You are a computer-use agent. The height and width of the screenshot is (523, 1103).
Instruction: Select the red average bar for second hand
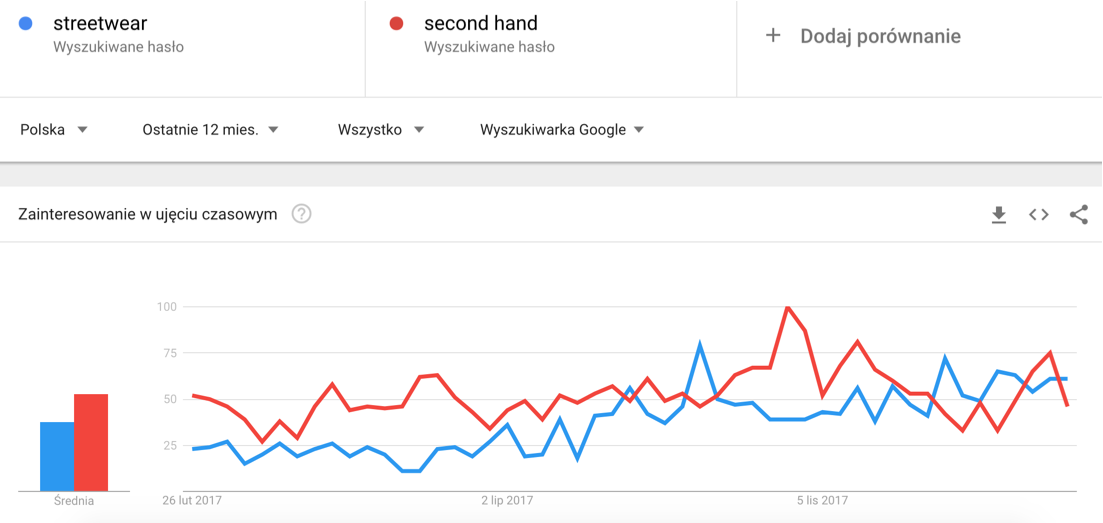point(91,442)
